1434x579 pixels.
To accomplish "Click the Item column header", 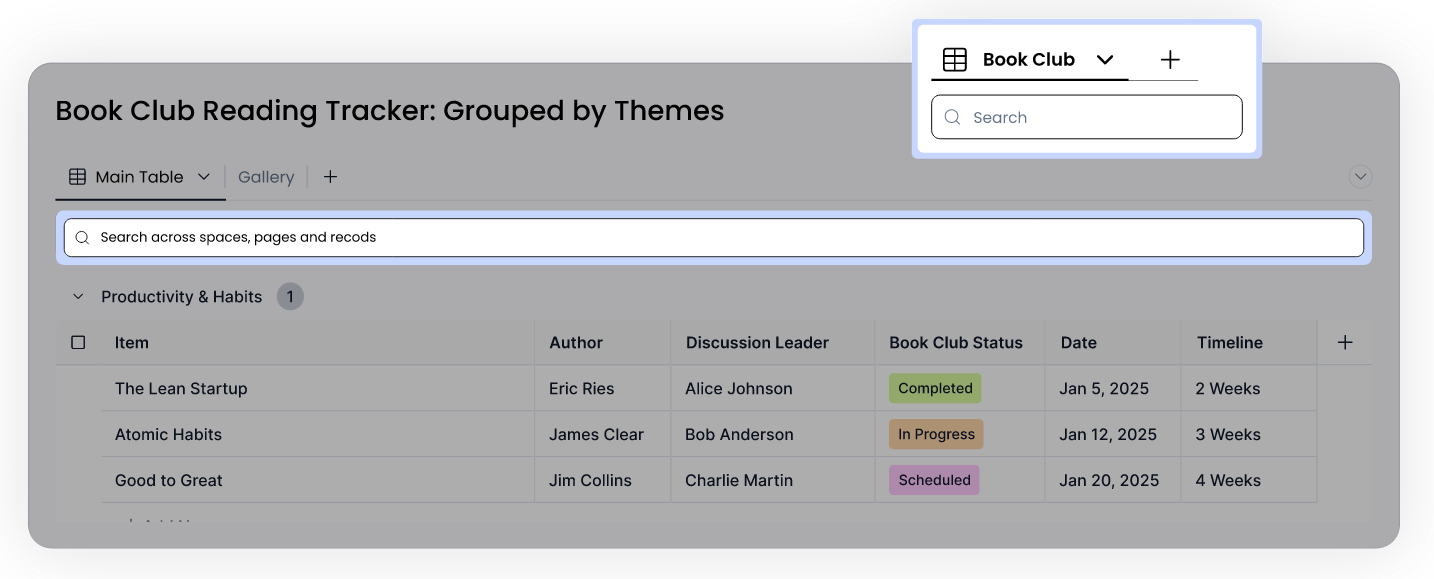I will point(132,342).
